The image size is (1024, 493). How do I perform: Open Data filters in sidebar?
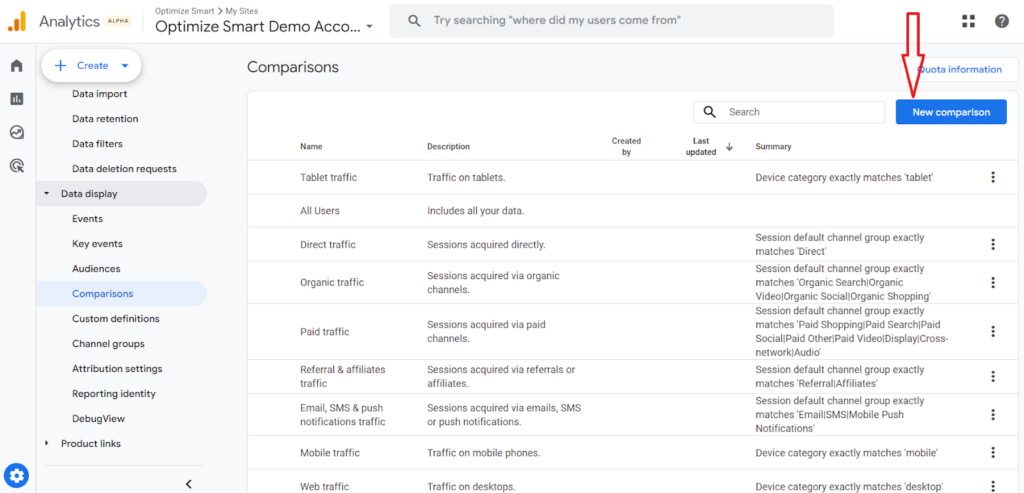tap(97, 144)
